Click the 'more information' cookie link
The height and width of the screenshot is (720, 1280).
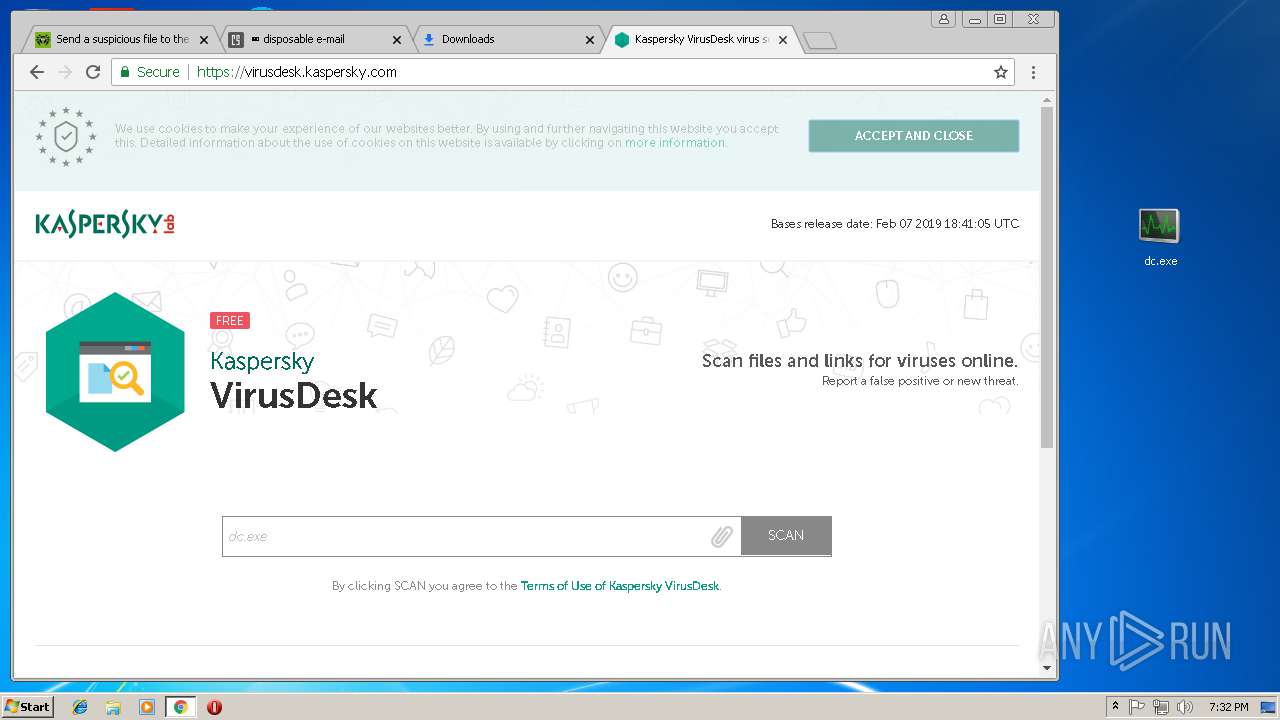point(675,143)
